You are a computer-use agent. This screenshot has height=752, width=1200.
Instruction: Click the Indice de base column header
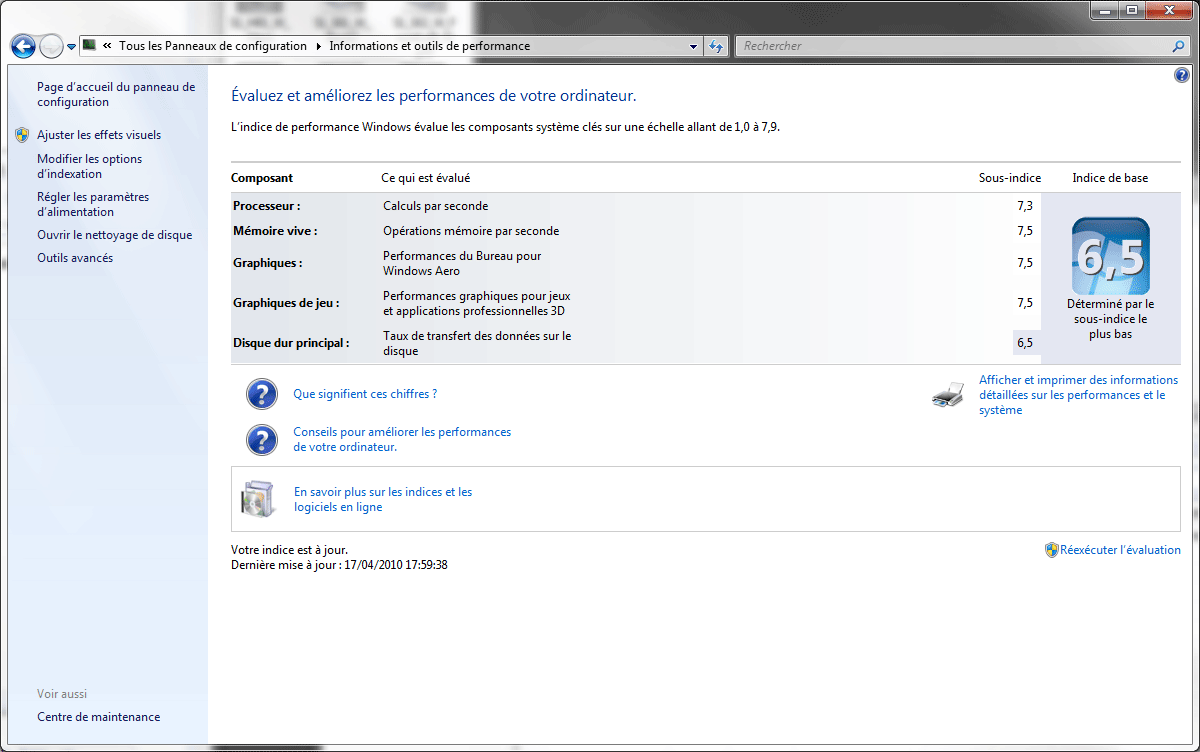pos(1110,178)
